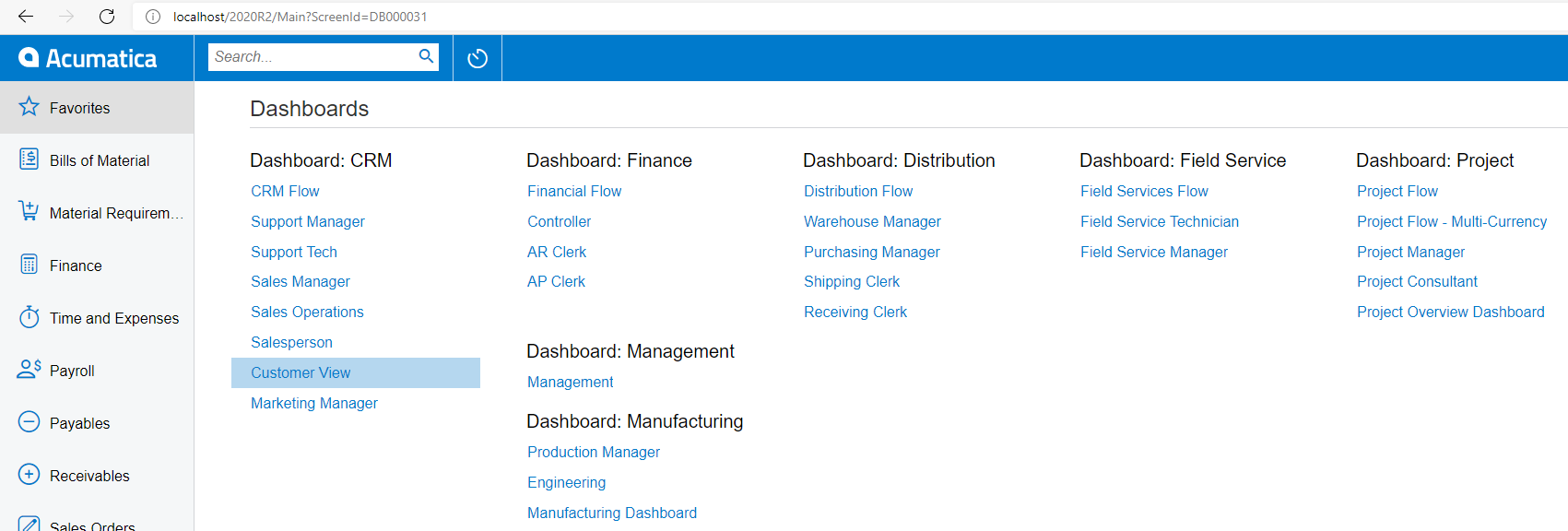Open the Purchasing Manager dashboard
The image size is (1568, 531).
[x=872, y=252]
